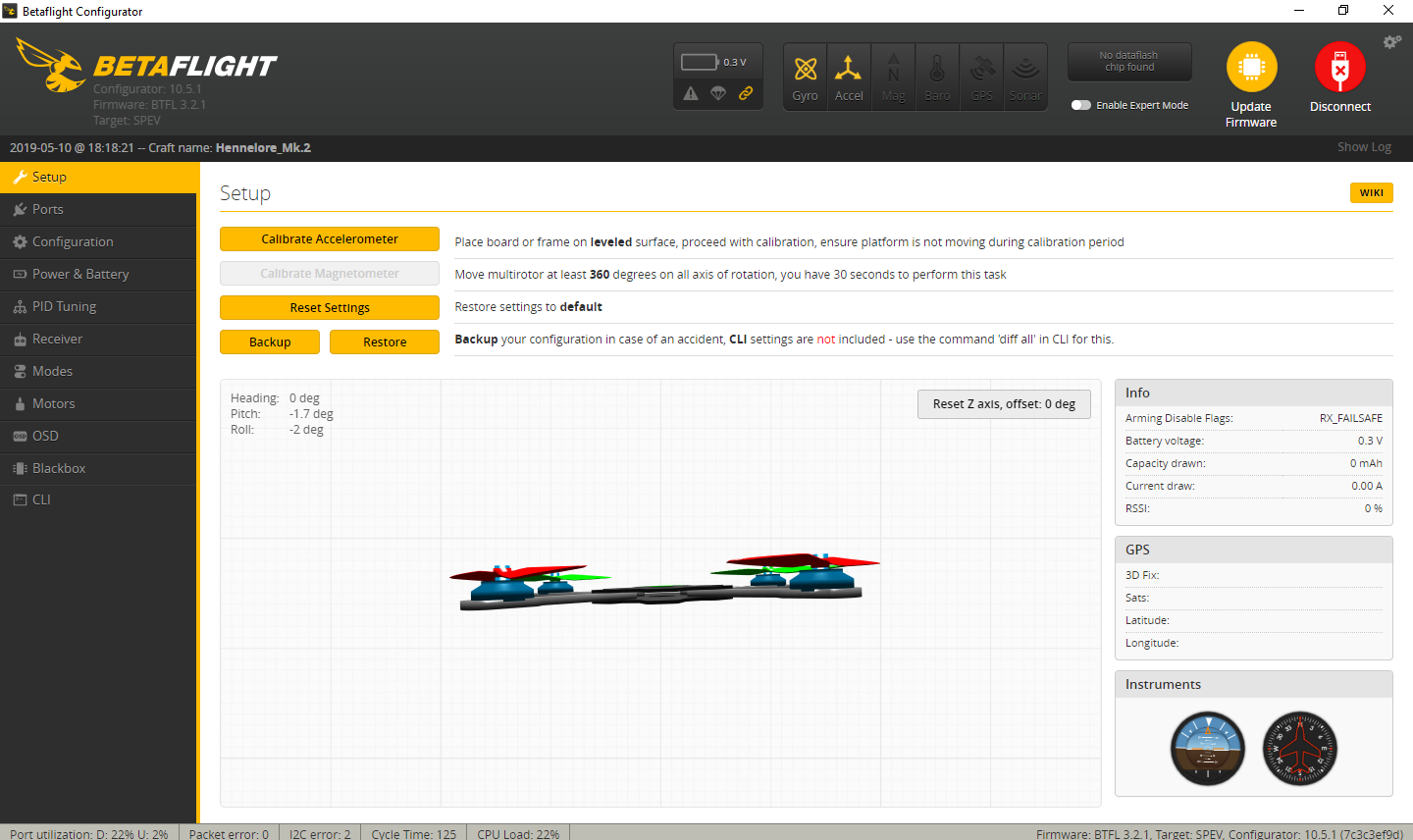Click the Backup button
The height and width of the screenshot is (840, 1413).
click(270, 341)
